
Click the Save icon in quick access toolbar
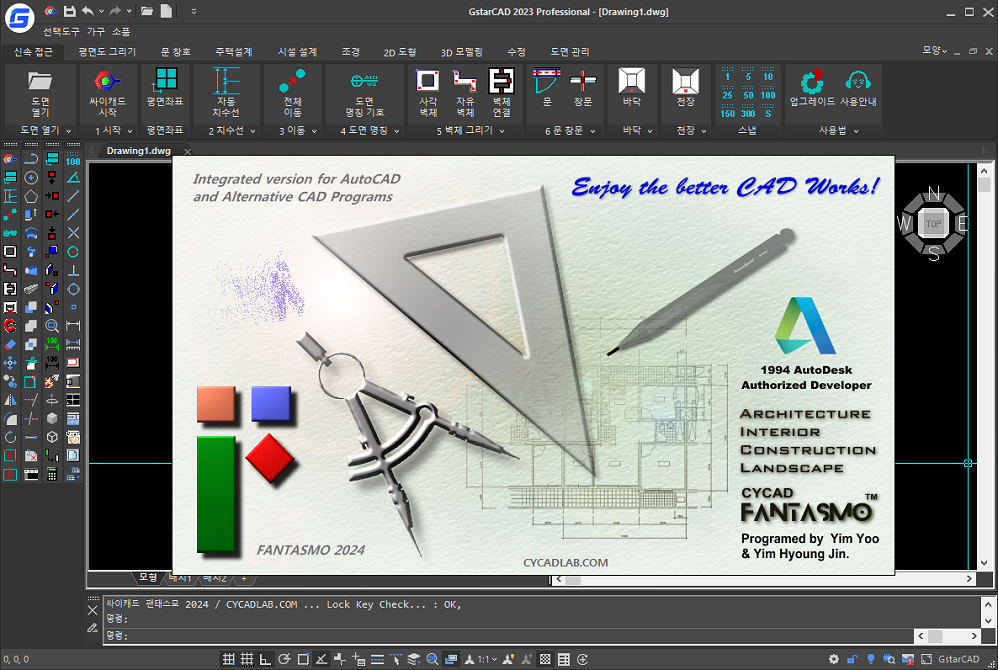(70, 11)
